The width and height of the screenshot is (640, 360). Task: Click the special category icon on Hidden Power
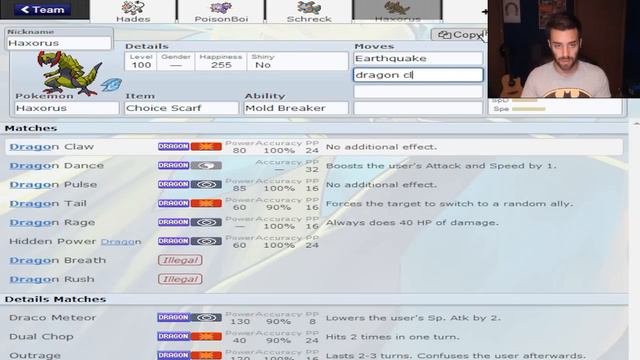pyautogui.click(x=206, y=241)
